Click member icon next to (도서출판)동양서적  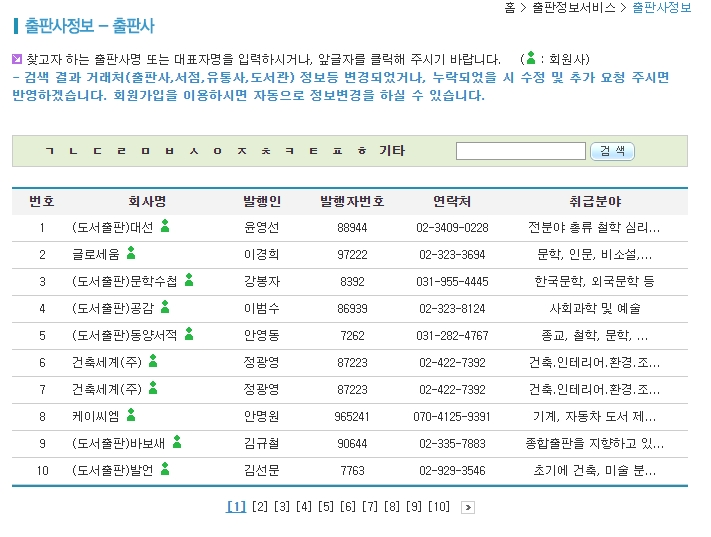click(x=189, y=334)
